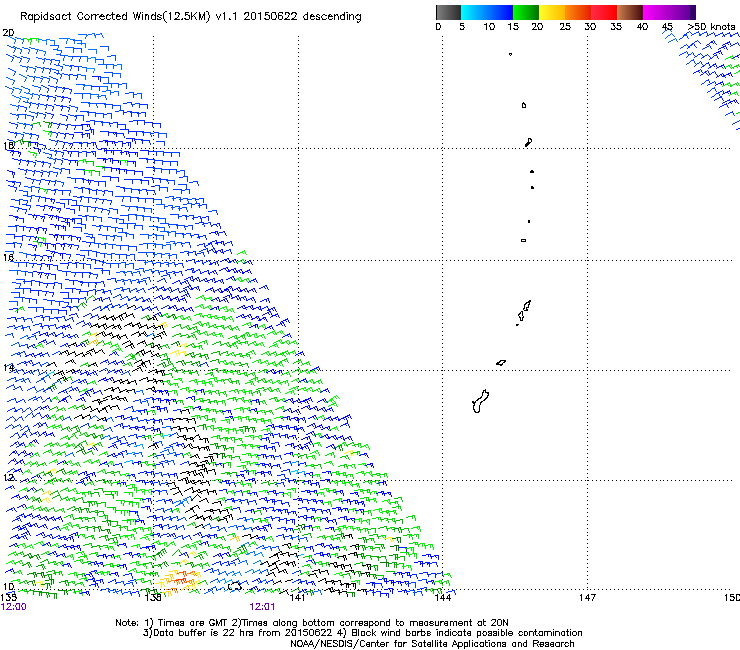This screenshot has height=650, width=740.
Task: Click the small island outline near 14N
Action: pyautogui.click(x=501, y=363)
